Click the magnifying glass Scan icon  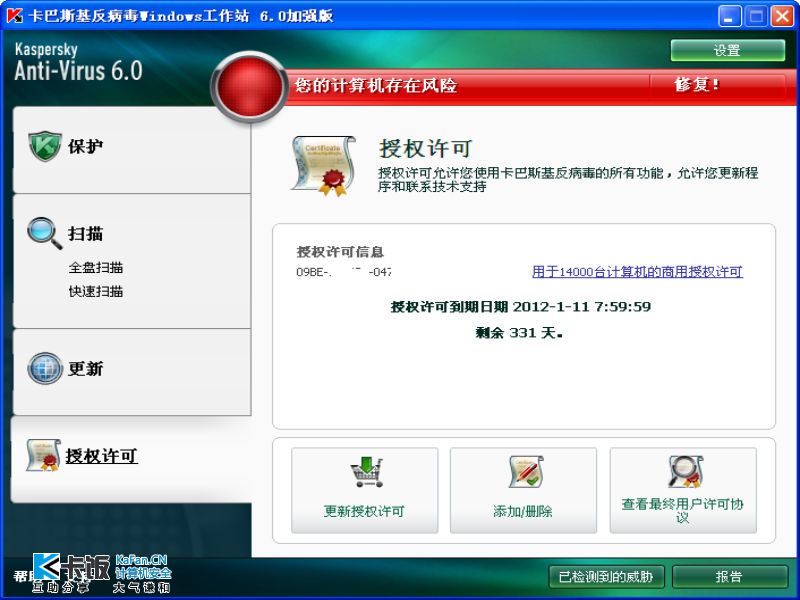pyautogui.click(x=45, y=233)
